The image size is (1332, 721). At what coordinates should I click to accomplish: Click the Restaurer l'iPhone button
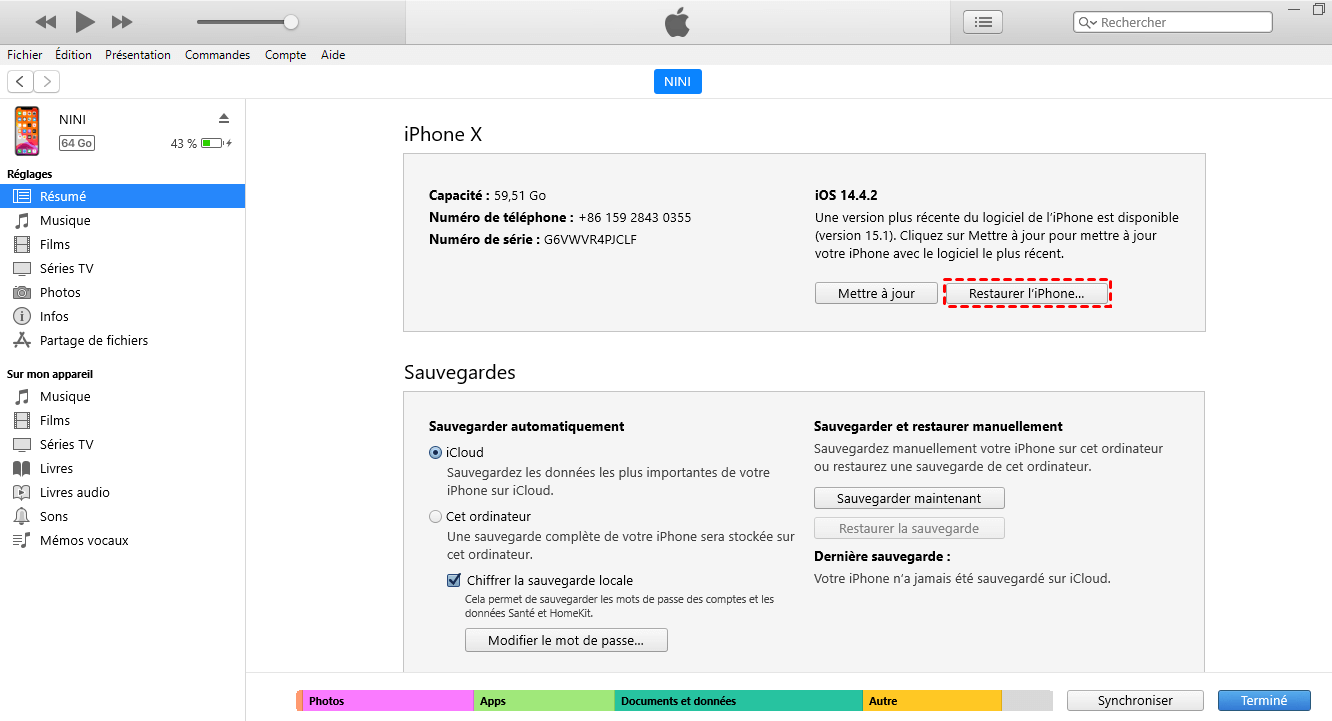tap(1026, 294)
